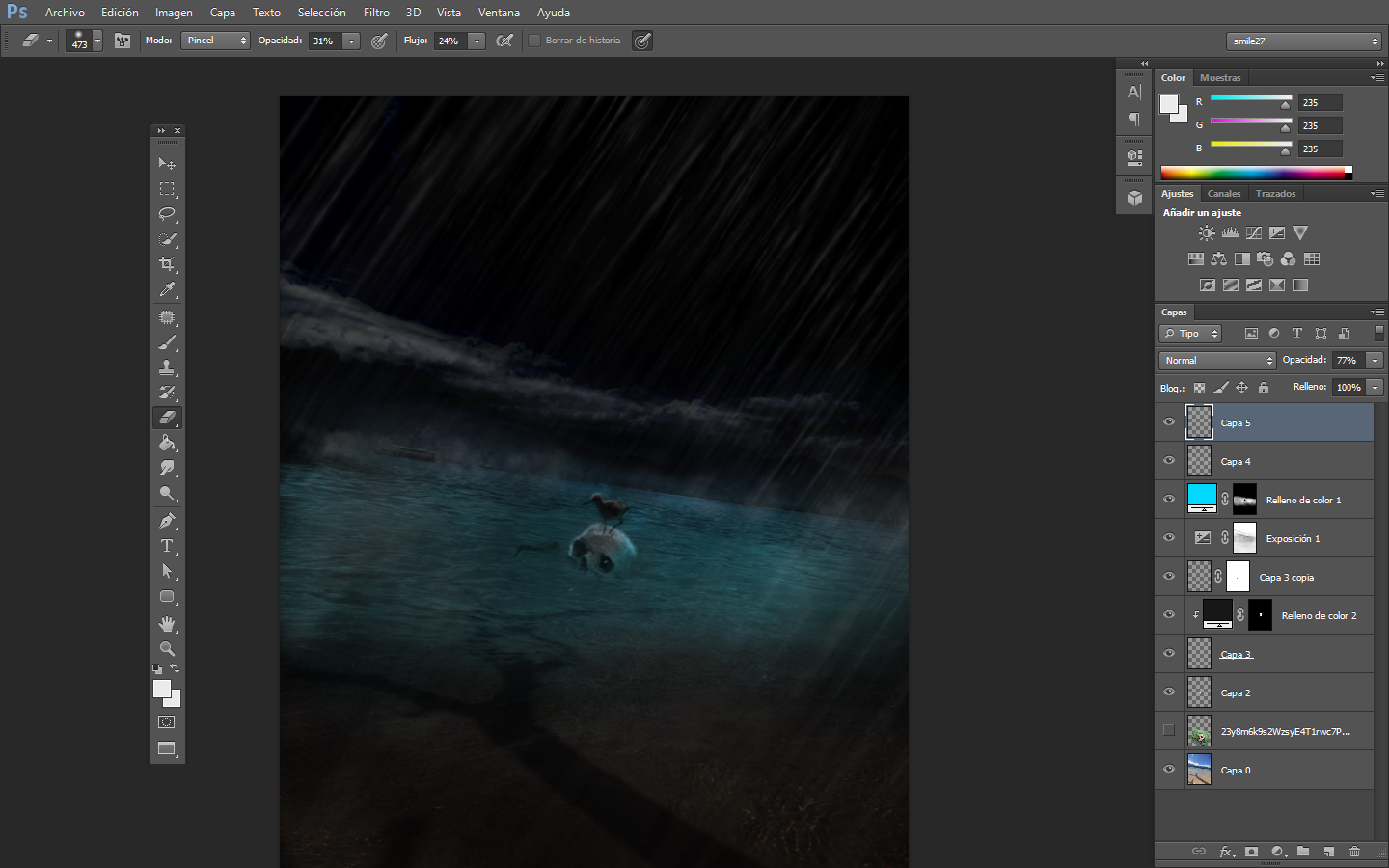Viewport: 1389px width, 868px height.
Task: Open the smile27 workspace dropdown
Action: [x=1304, y=41]
